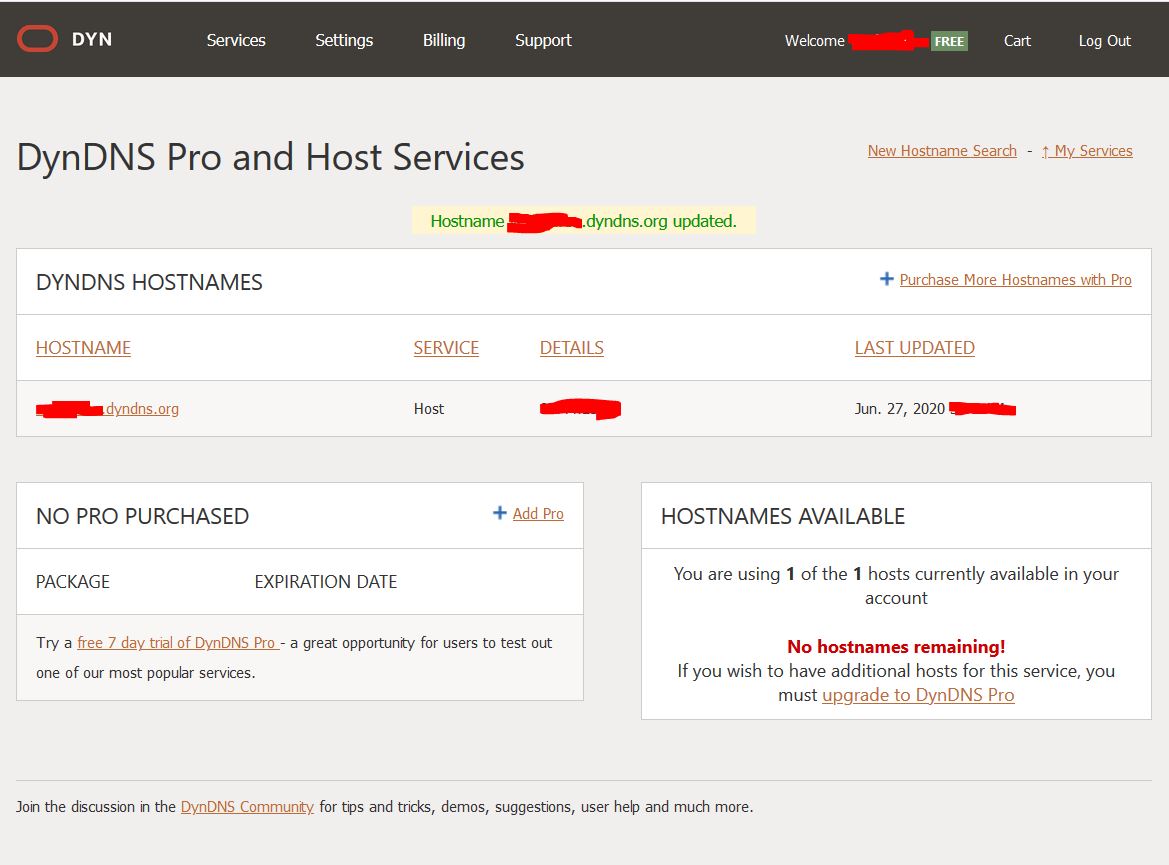1169x865 pixels.
Task: Go to My Services link
Action: tap(1087, 151)
